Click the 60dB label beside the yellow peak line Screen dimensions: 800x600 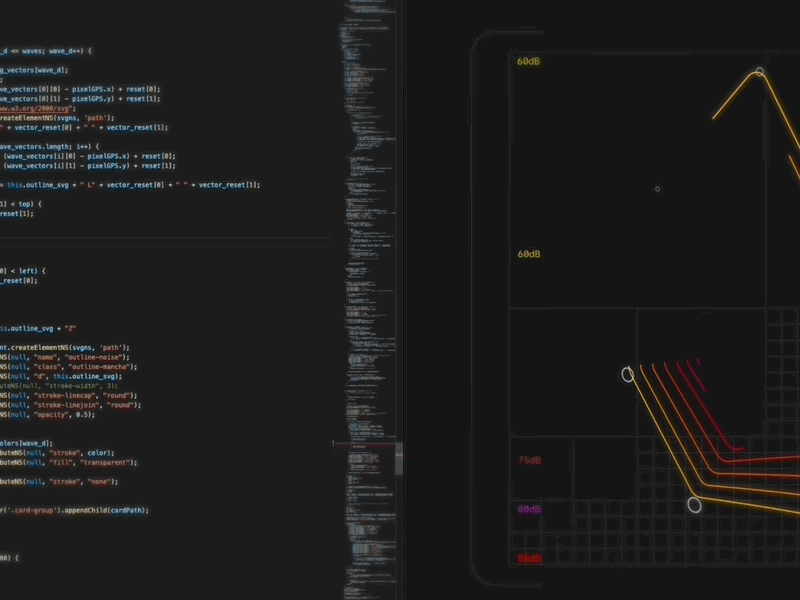(x=529, y=61)
